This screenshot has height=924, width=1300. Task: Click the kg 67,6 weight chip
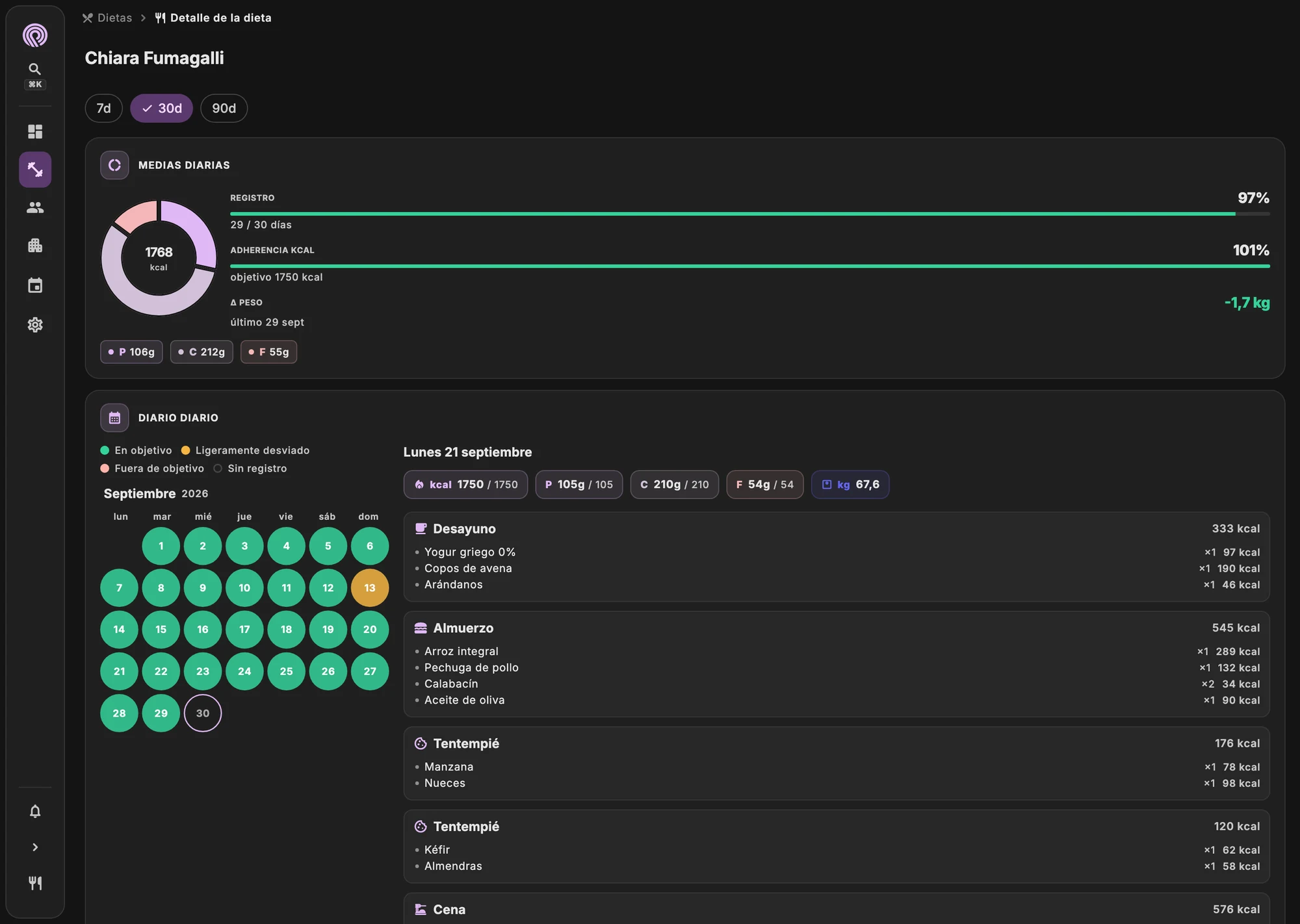[850, 485]
